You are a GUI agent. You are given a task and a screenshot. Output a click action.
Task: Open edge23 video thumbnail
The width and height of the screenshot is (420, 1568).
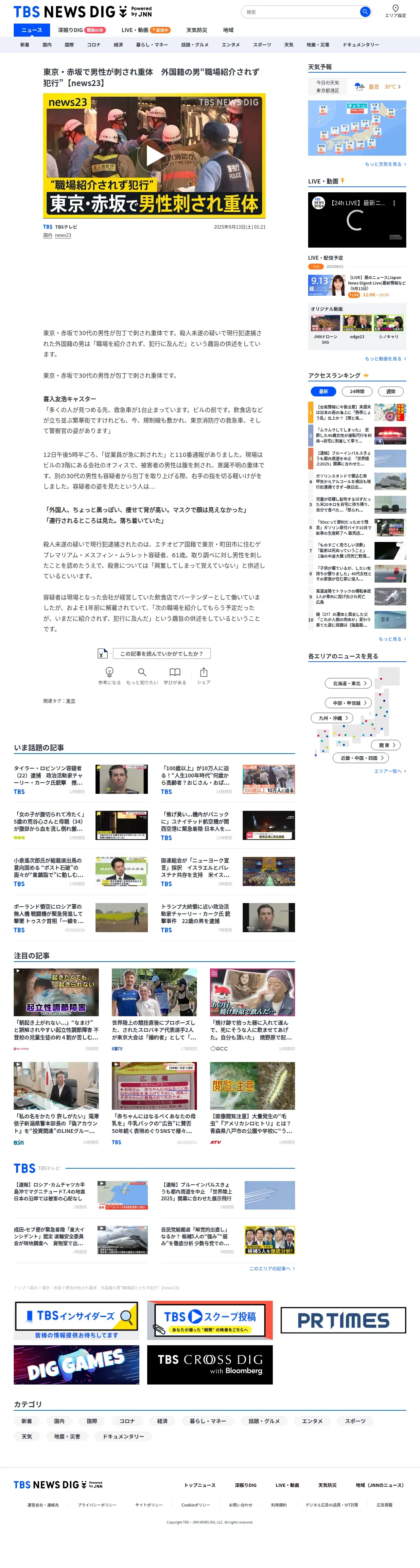tap(357, 323)
